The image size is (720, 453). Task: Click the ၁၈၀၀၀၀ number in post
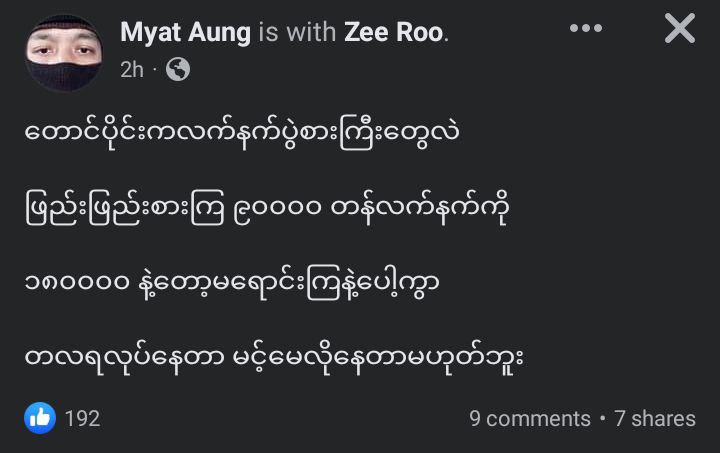click(x=79, y=284)
